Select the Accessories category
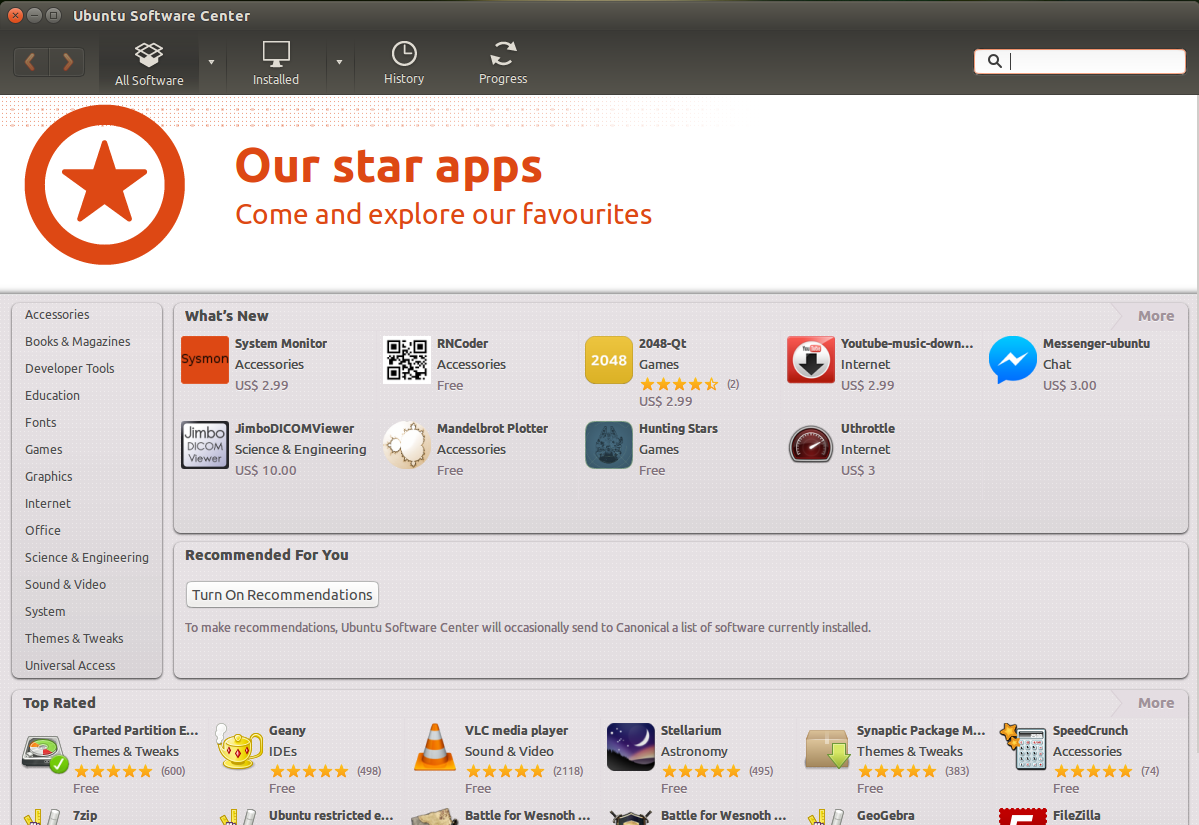Image resolution: width=1199 pixels, height=825 pixels. point(57,314)
